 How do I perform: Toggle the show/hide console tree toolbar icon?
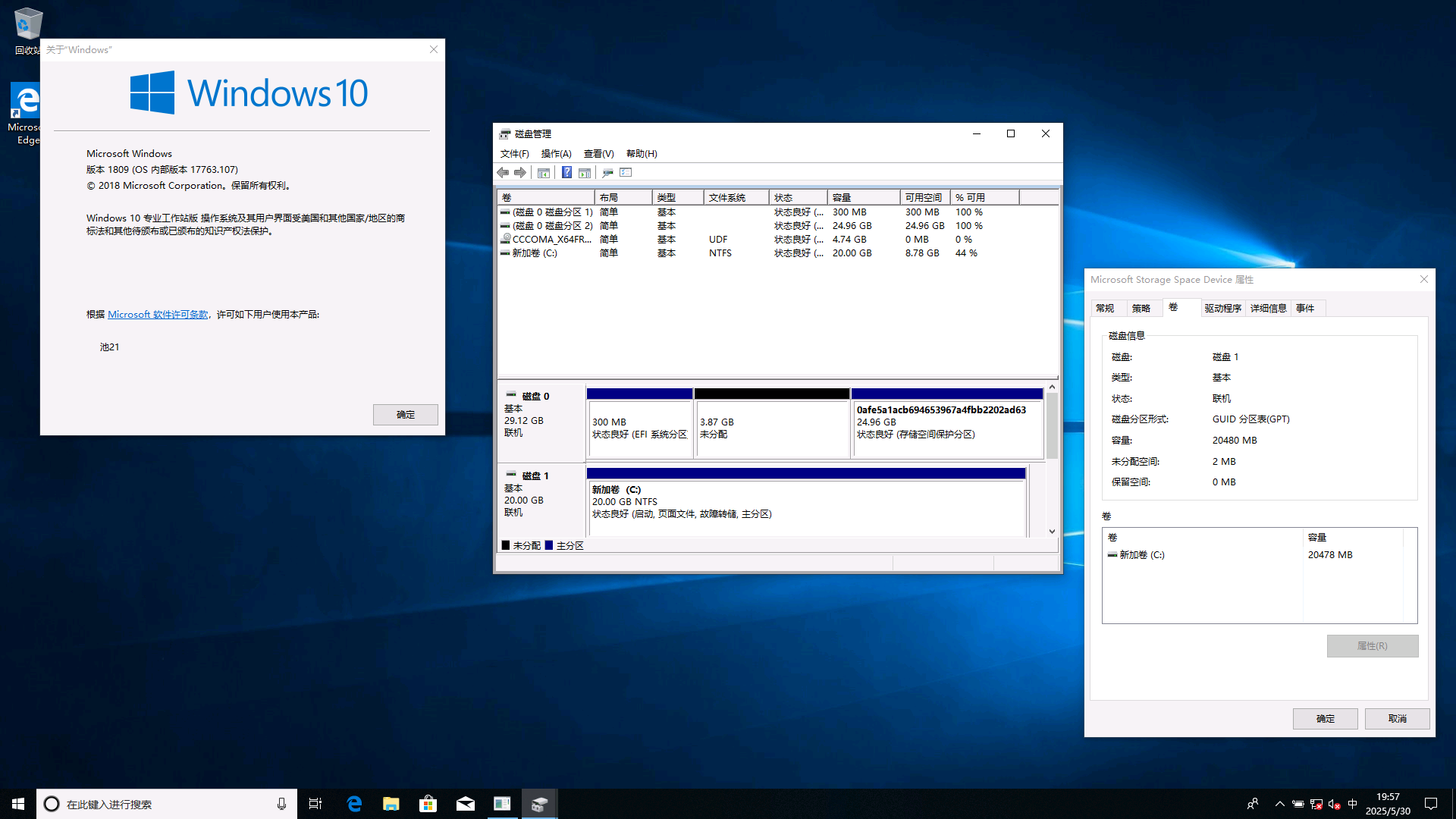(x=544, y=173)
